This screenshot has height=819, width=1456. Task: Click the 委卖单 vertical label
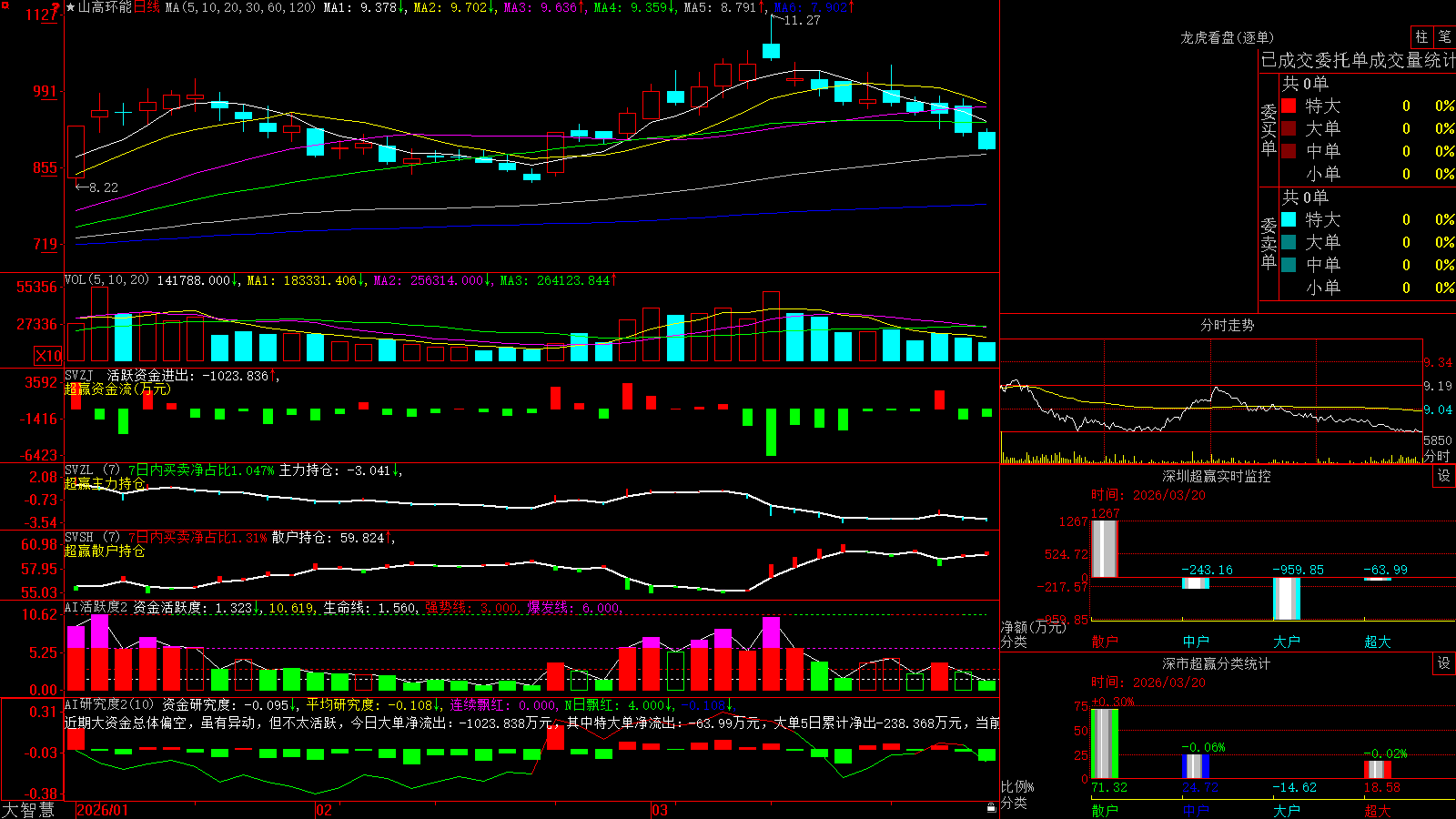(1269, 243)
